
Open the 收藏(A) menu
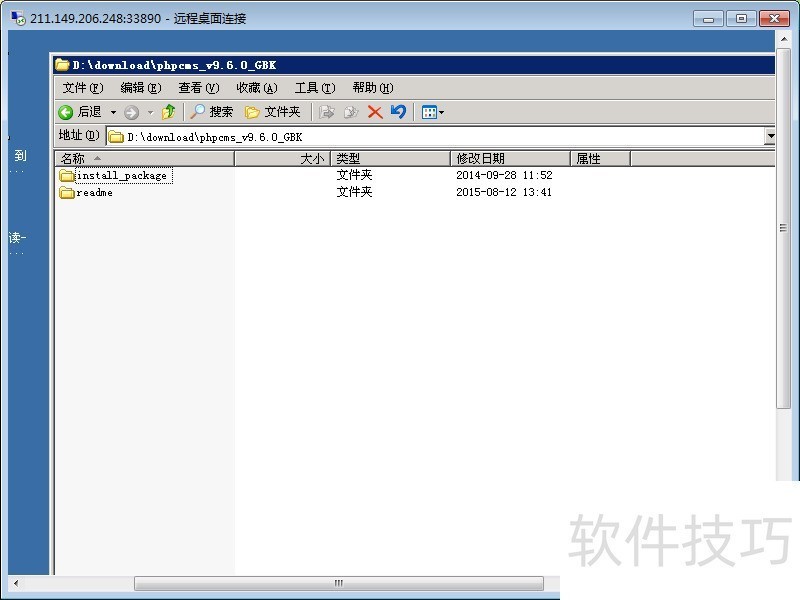[x=257, y=88]
